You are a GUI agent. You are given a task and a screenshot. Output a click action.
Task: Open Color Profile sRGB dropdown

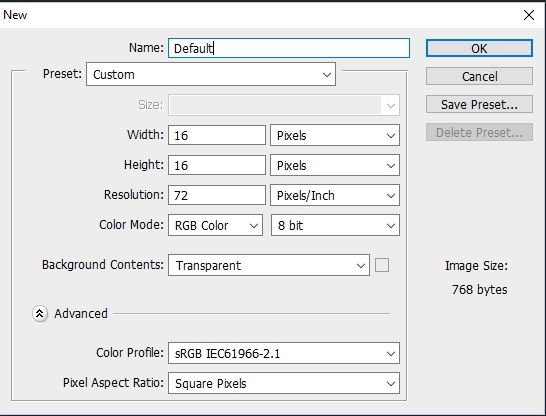(284, 353)
